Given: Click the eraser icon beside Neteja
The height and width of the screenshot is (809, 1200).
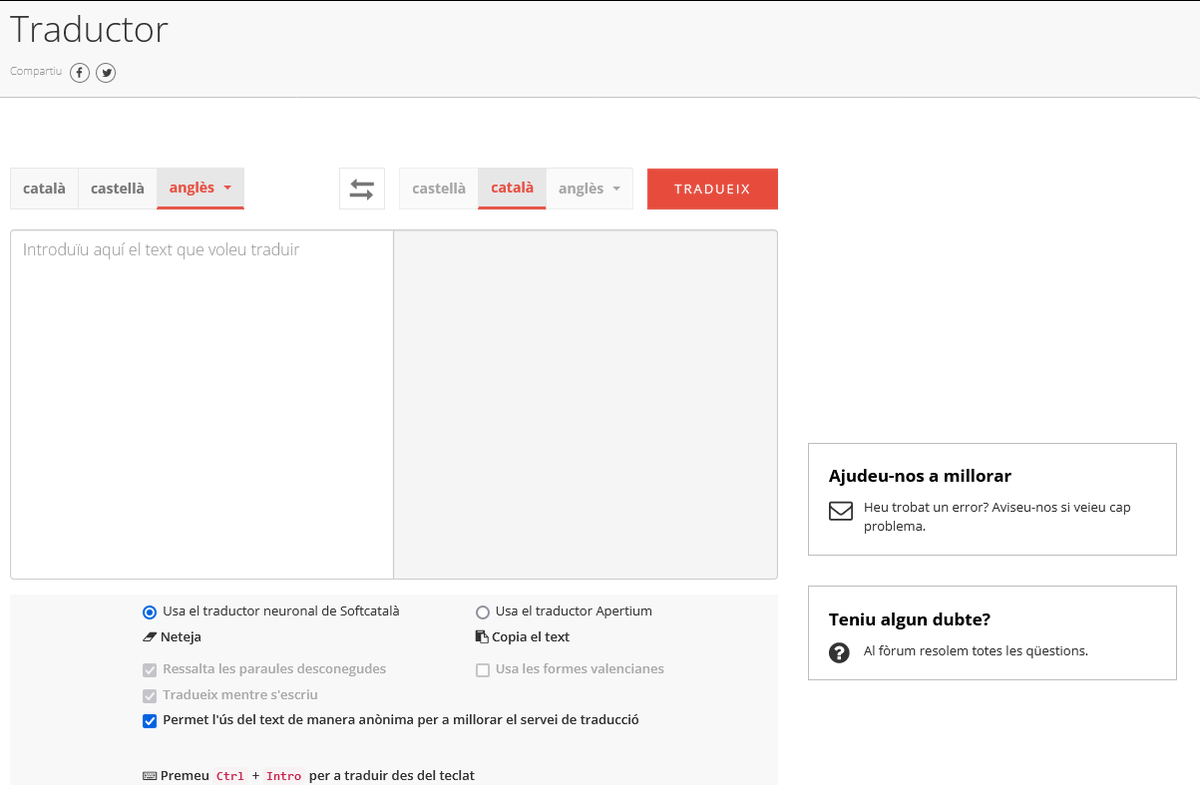Looking at the screenshot, I should coord(151,637).
